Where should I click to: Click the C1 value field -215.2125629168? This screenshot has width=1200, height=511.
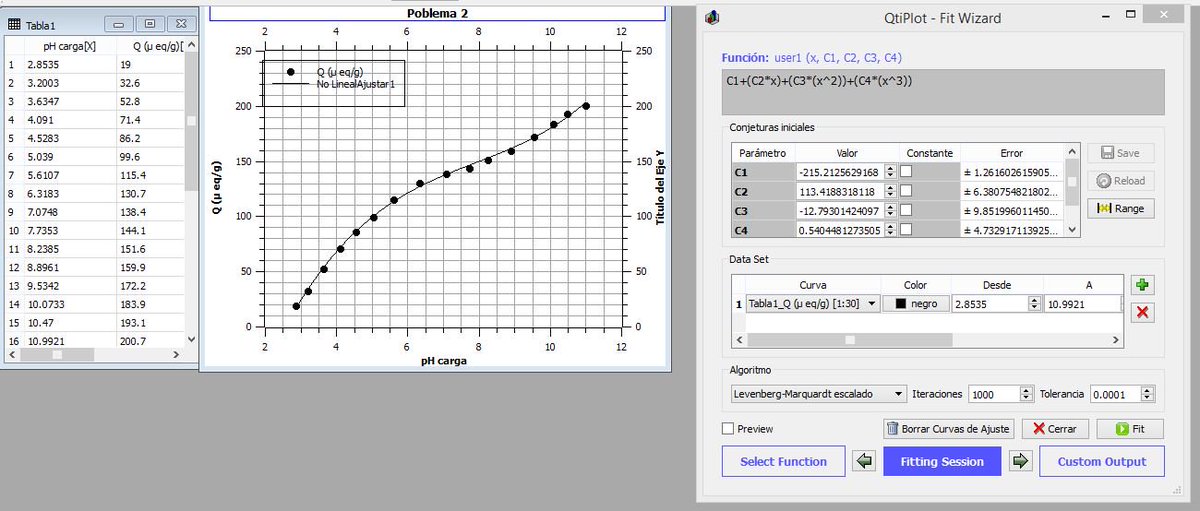point(840,172)
